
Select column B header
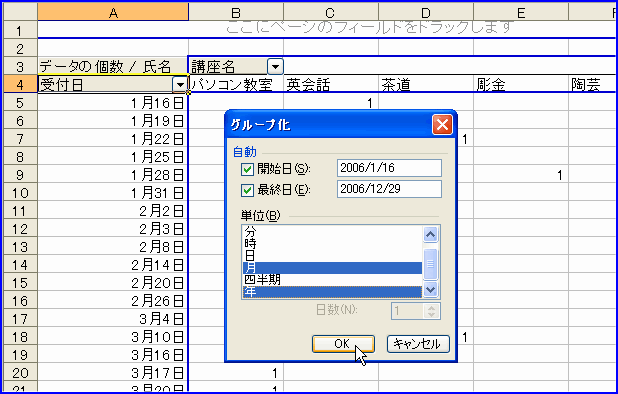click(x=236, y=12)
